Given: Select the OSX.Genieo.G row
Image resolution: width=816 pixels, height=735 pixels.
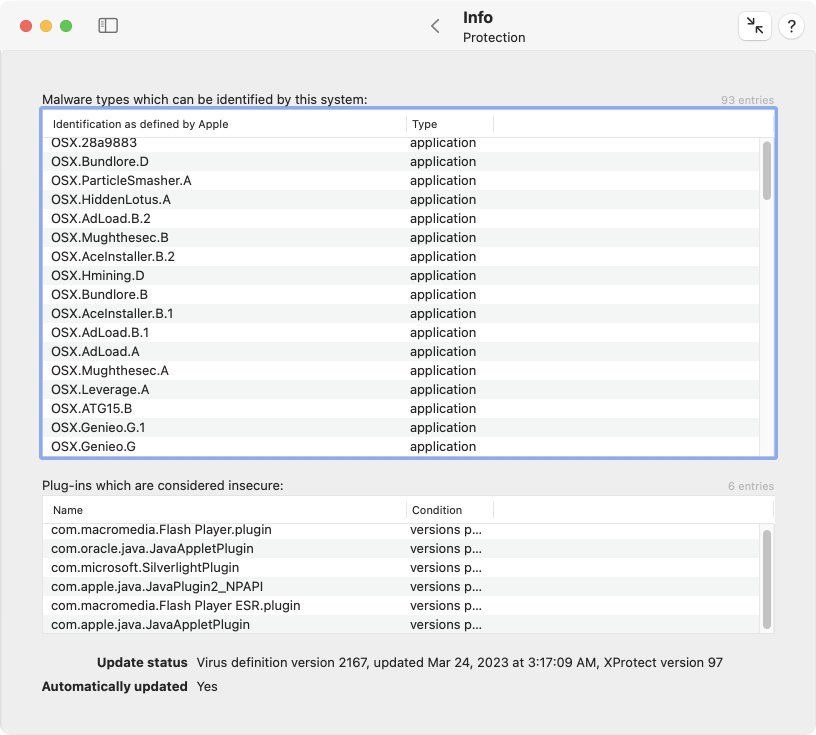Looking at the screenshot, I should tap(401, 447).
